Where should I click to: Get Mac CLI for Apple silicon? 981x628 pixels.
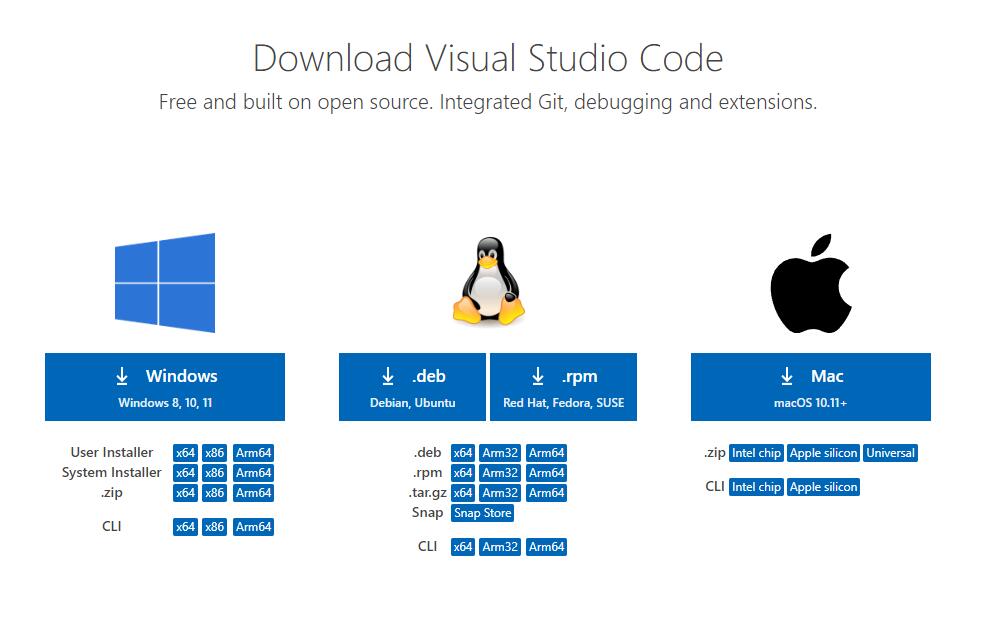823,487
